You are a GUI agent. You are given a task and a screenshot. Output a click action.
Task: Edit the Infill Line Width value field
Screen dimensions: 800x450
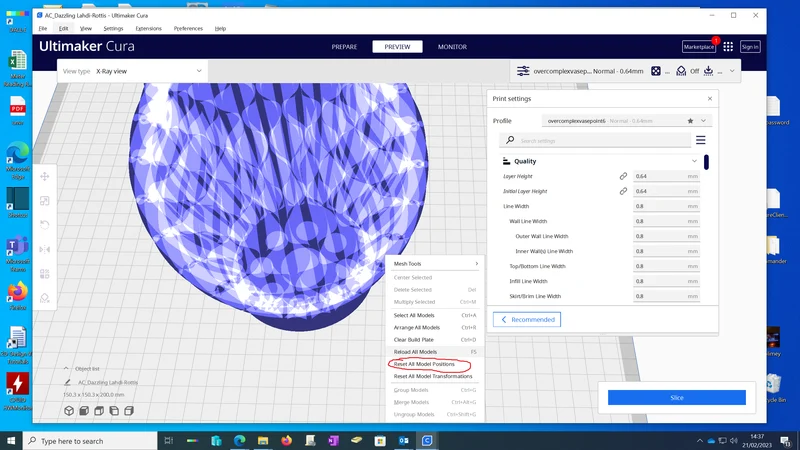(666, 281)
